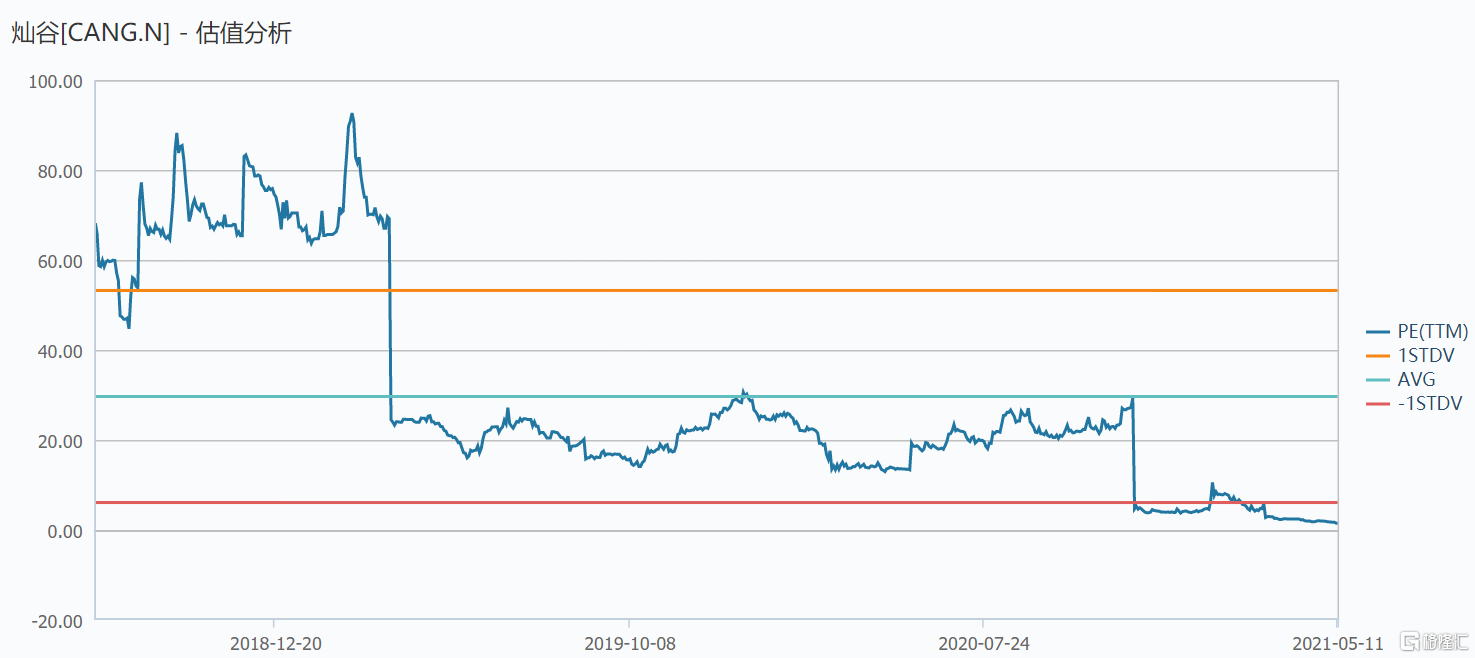Click the 0.00 y-axis label
1475x658 pixels.
click(x=64, y=531)
